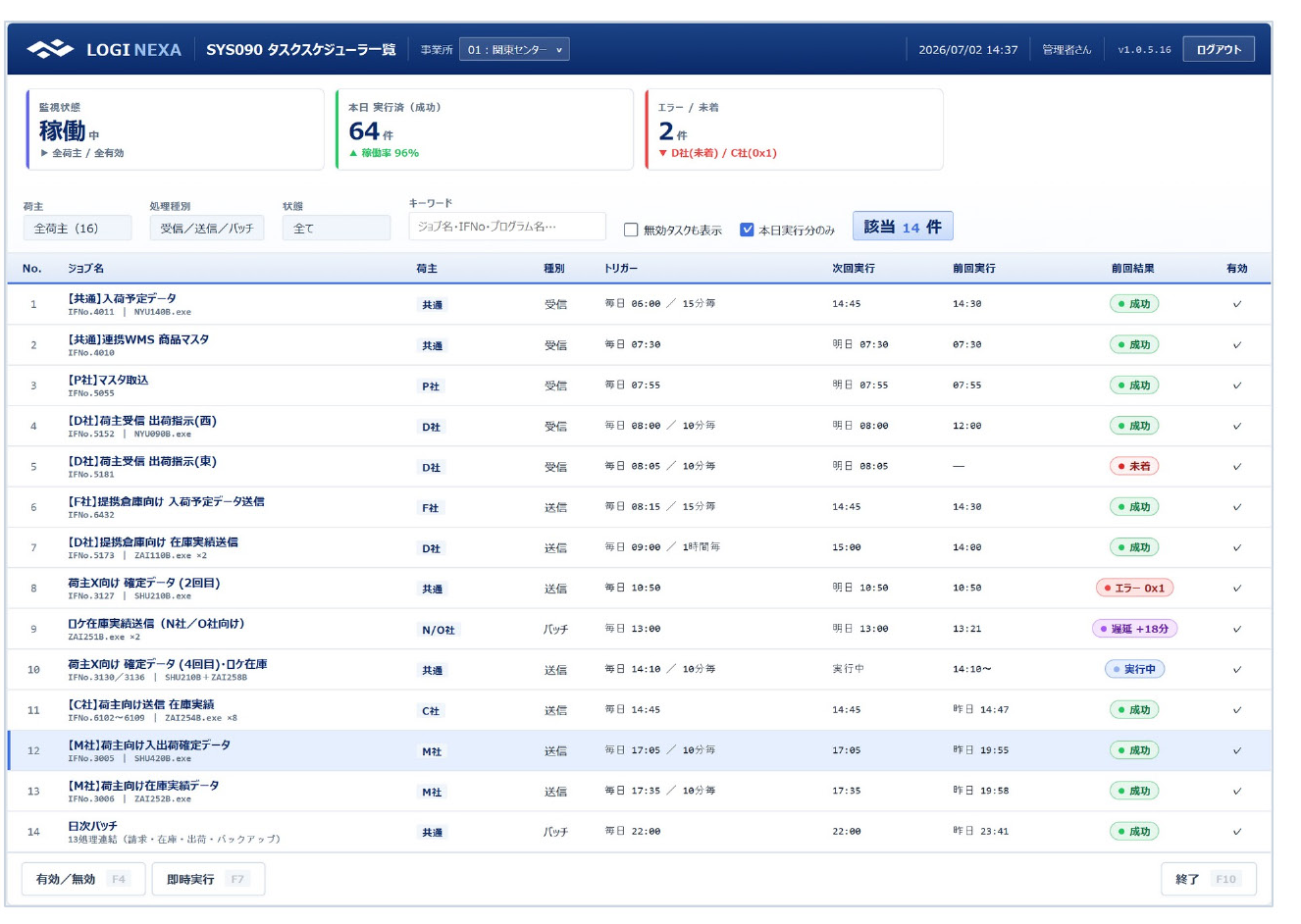Viewport: 1301px width, 924px height.
Task: Click the P社 owner tag in row 3
Action: 431,386
